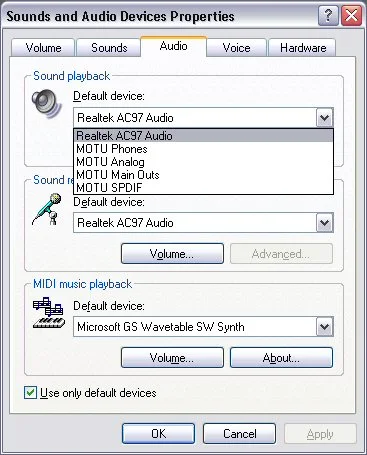Click the Sound recording Realtek AC97 Audio combo field
367x455 pixels.
click(x=203, y=223)
